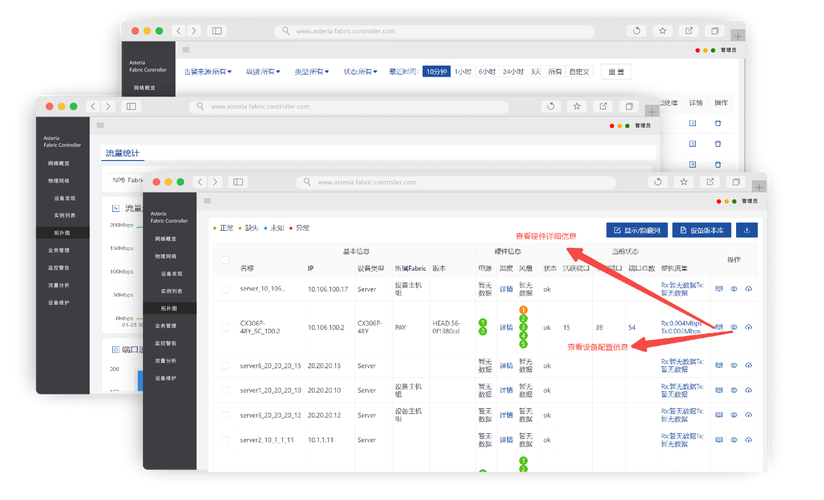This screenshot has height=500, width=824.
Task: Click reload icon in front browser window
Action: [657, 182]
